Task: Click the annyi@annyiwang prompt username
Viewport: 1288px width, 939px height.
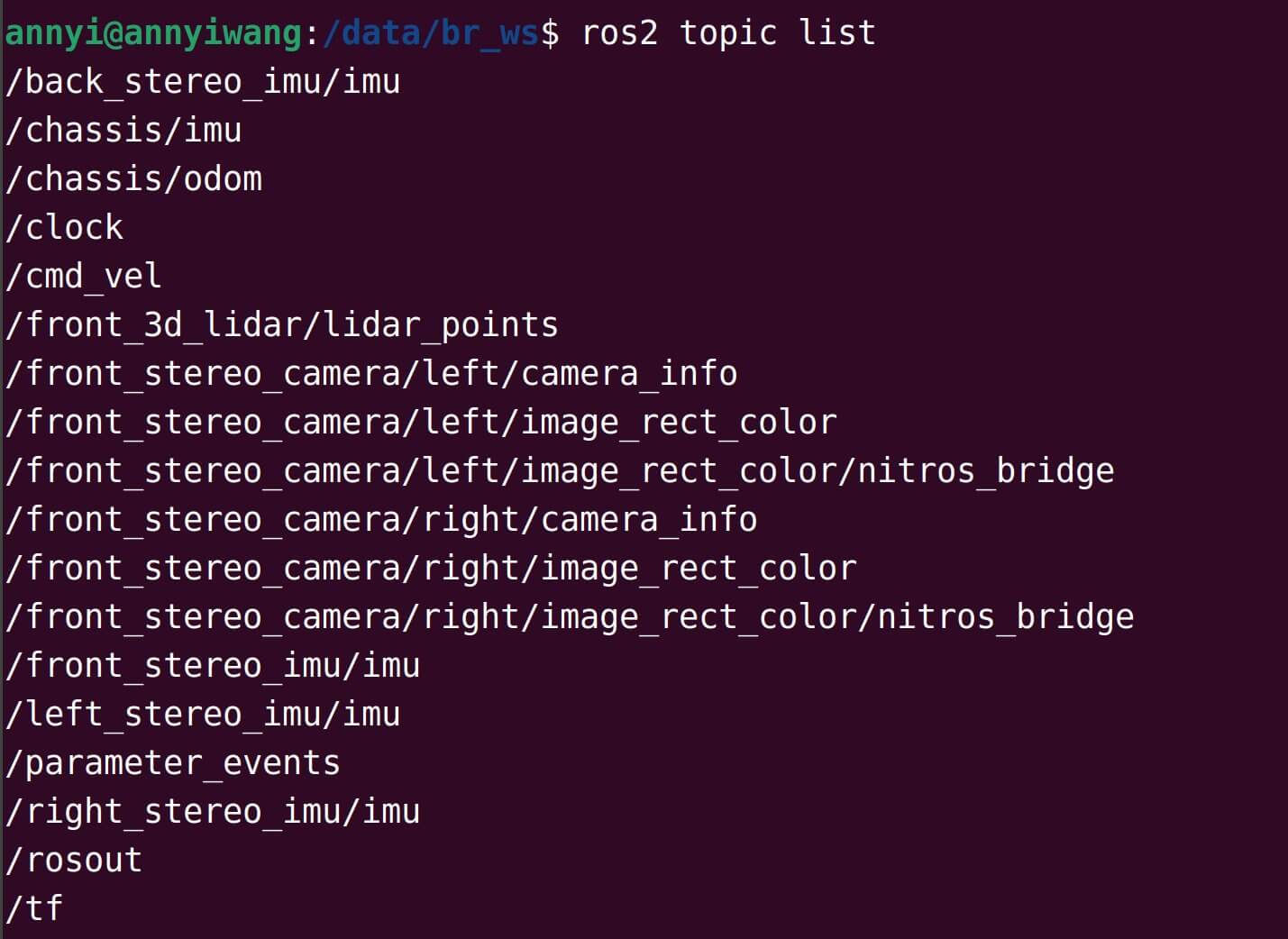Action: click(x=153, y=33)
